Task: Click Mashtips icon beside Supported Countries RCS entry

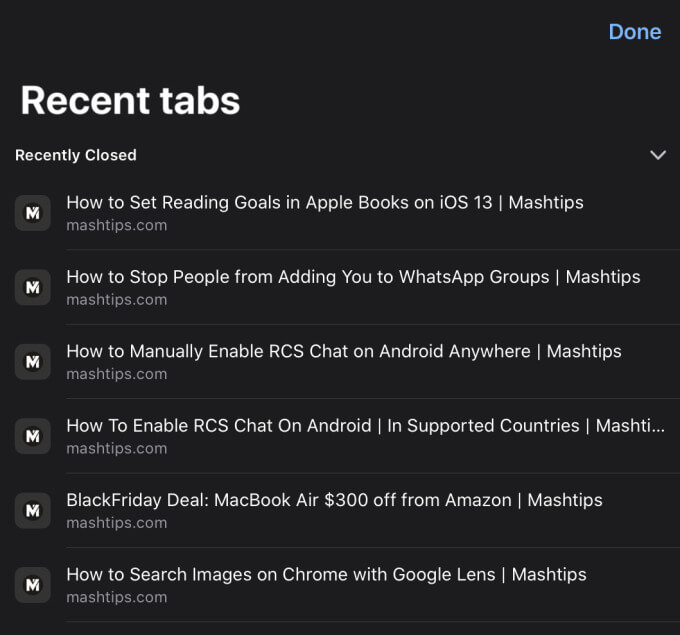Action: pos(33,437)
